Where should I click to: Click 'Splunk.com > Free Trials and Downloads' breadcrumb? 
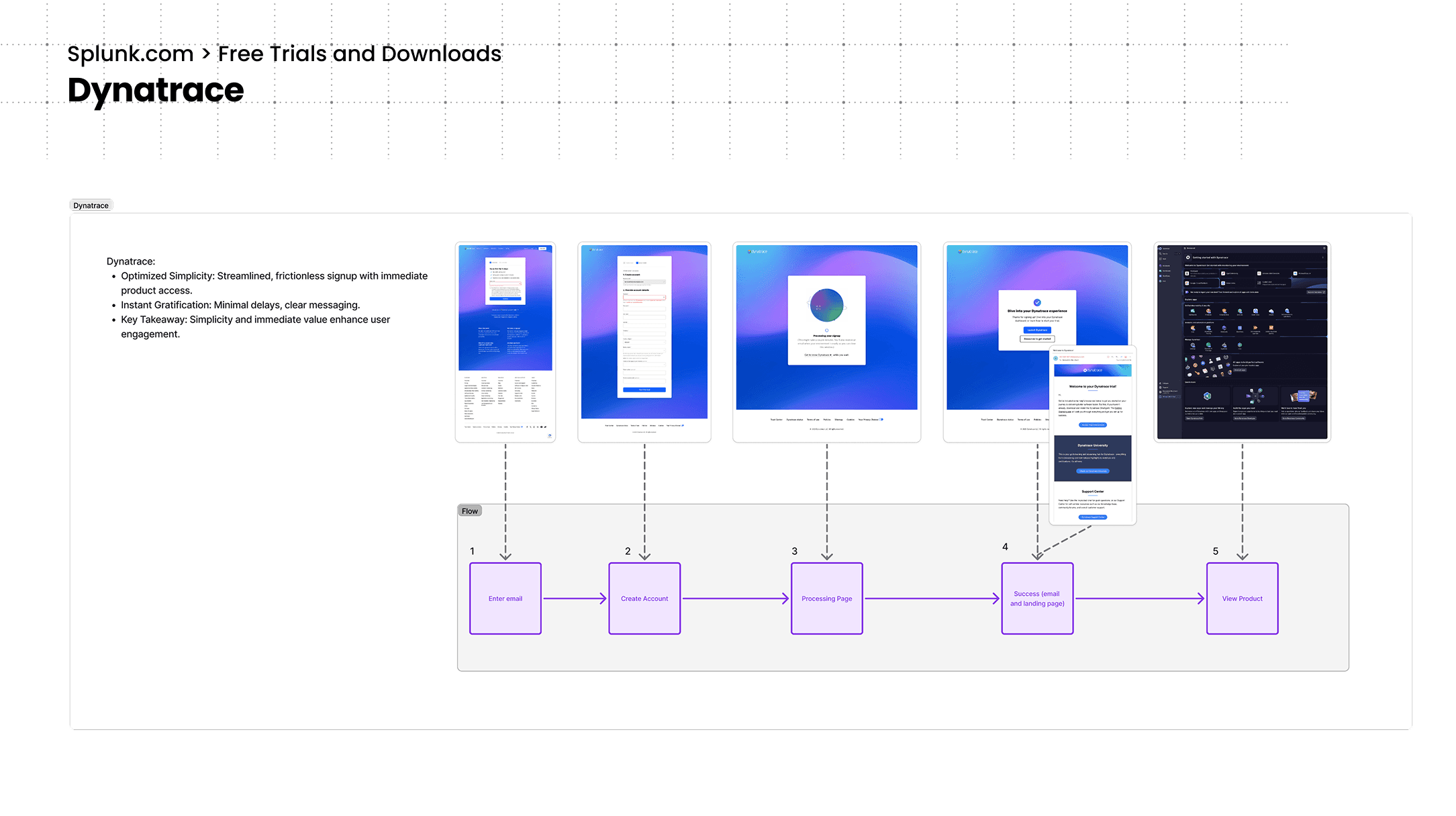(x=284, y=54)
